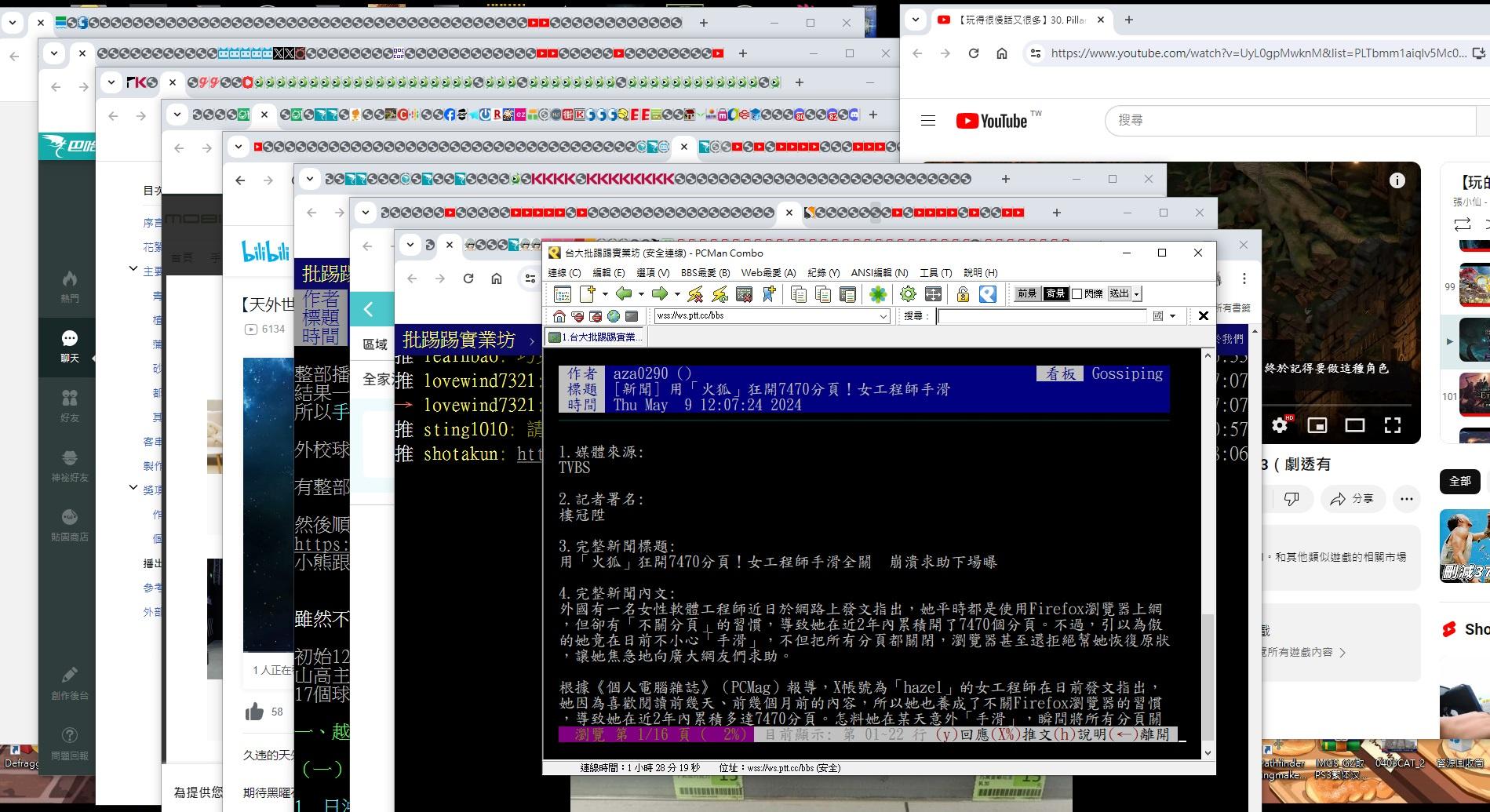Click the black X beside PCMan search box
Viewport: 1490px width, 812px height.
click(x=1203, y=316)
